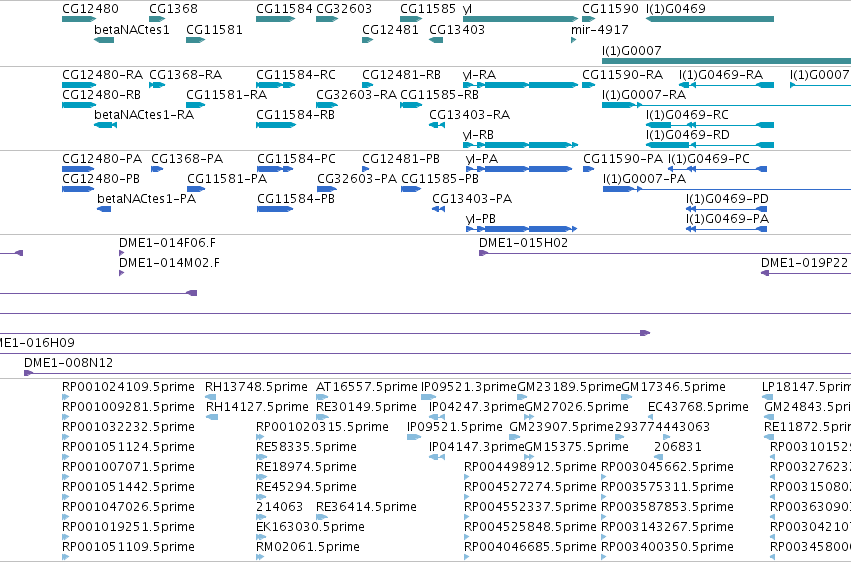Click the AT16557.5prime EST label

[x=367, y=387]
